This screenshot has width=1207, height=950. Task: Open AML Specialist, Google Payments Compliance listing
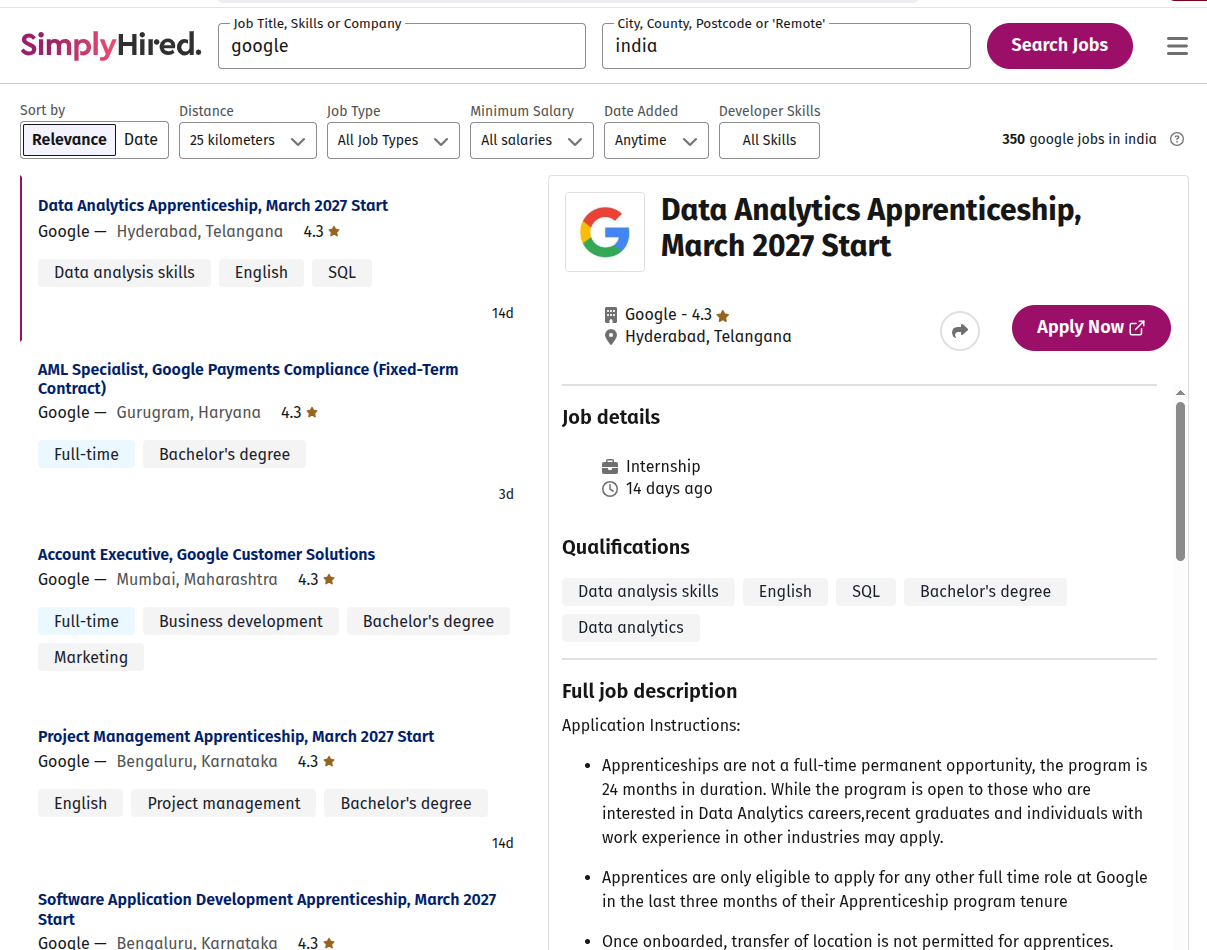pyautogui.click(x=248, y=379)
